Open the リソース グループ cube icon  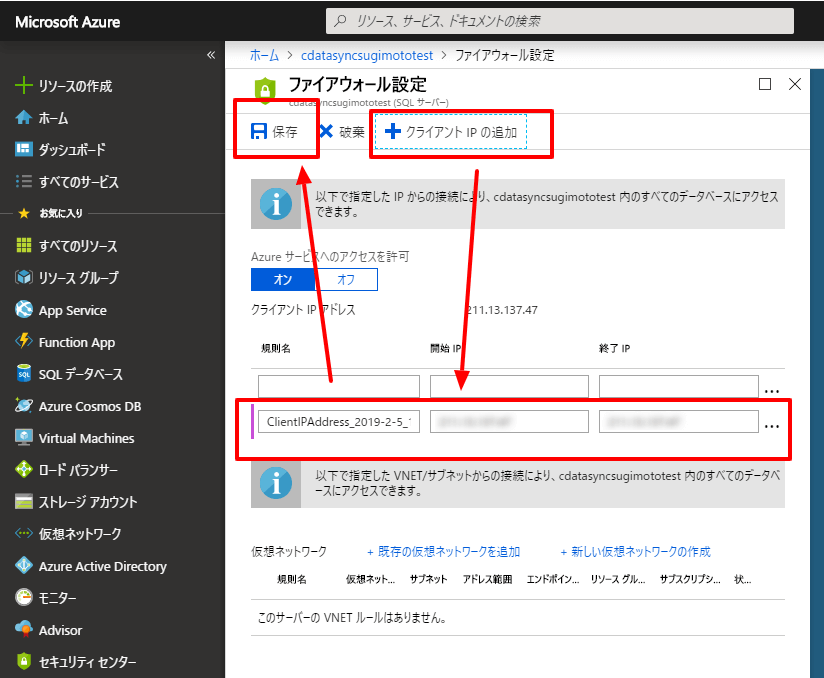(x=23, y=278)
